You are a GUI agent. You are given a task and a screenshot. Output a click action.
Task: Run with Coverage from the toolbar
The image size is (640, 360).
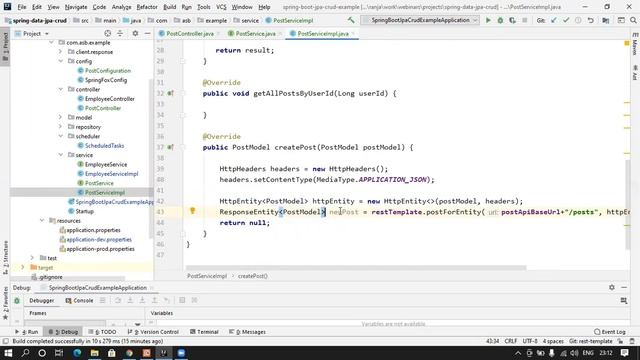pyautogui.click(x=512, y=20)
